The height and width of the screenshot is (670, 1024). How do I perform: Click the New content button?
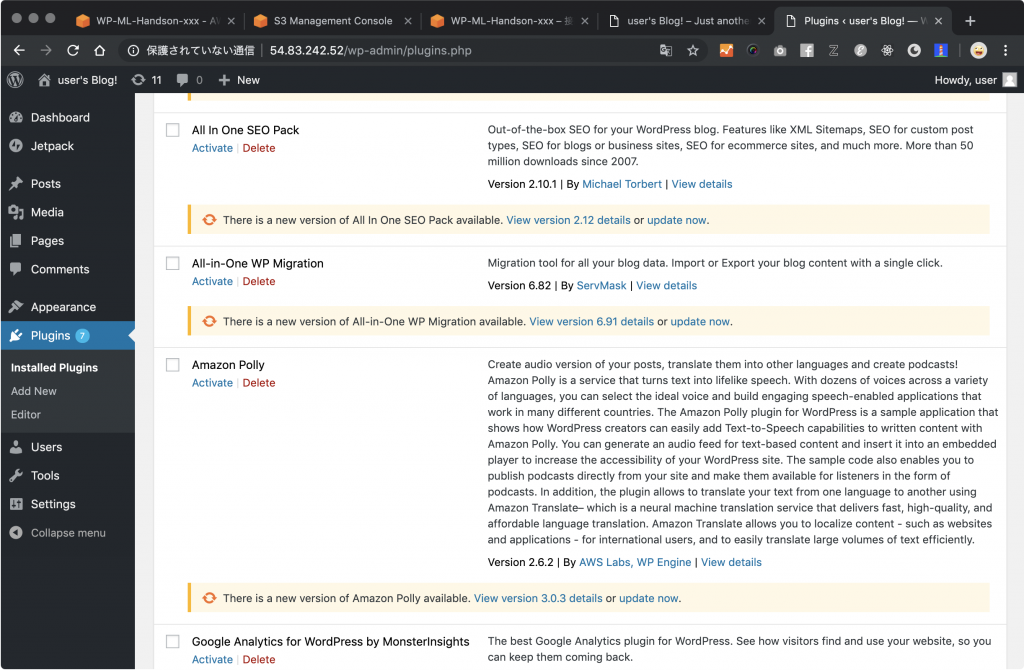[x=239, y=80]
